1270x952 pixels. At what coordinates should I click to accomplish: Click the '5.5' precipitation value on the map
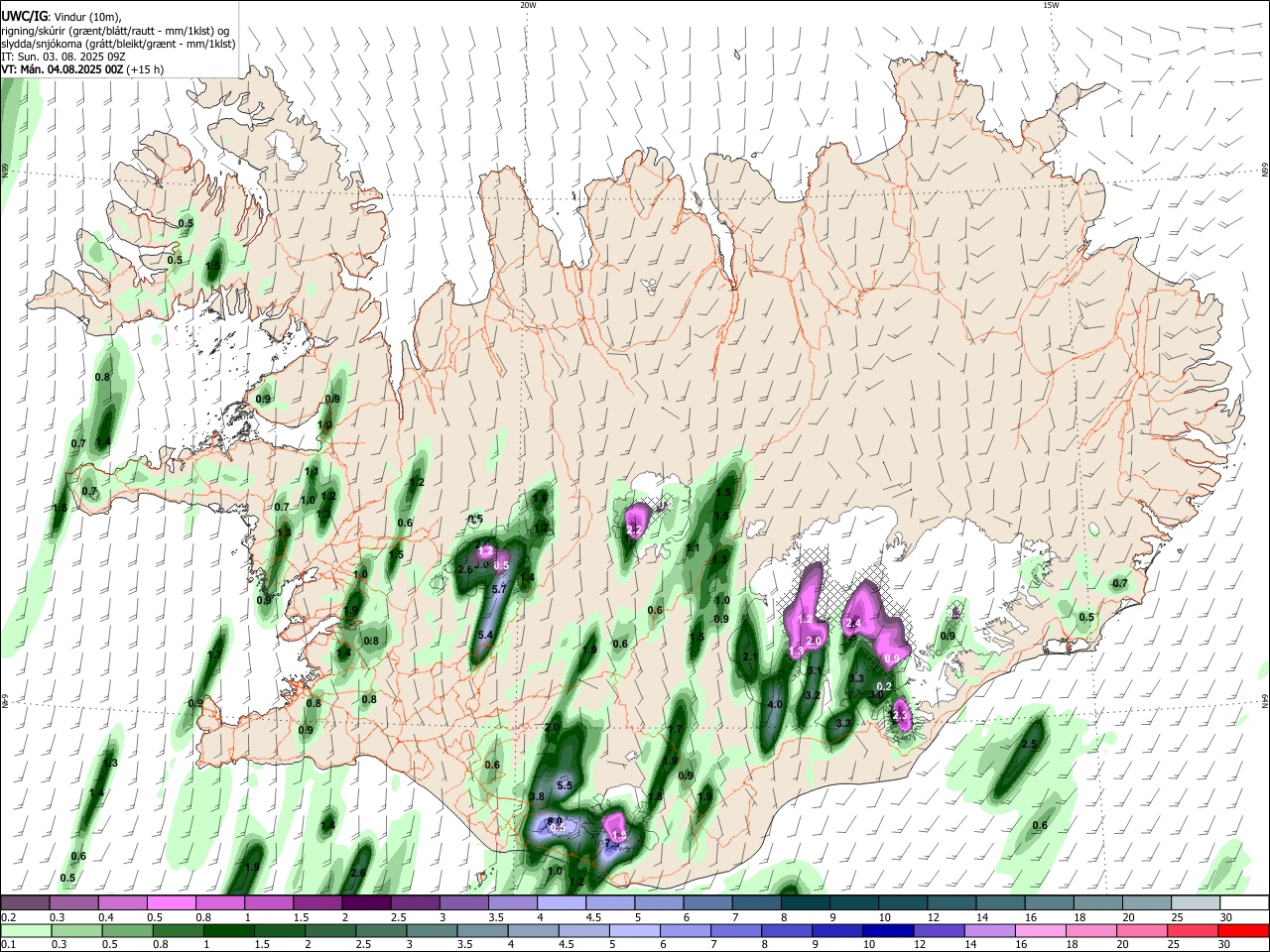(x=565, y=785)
